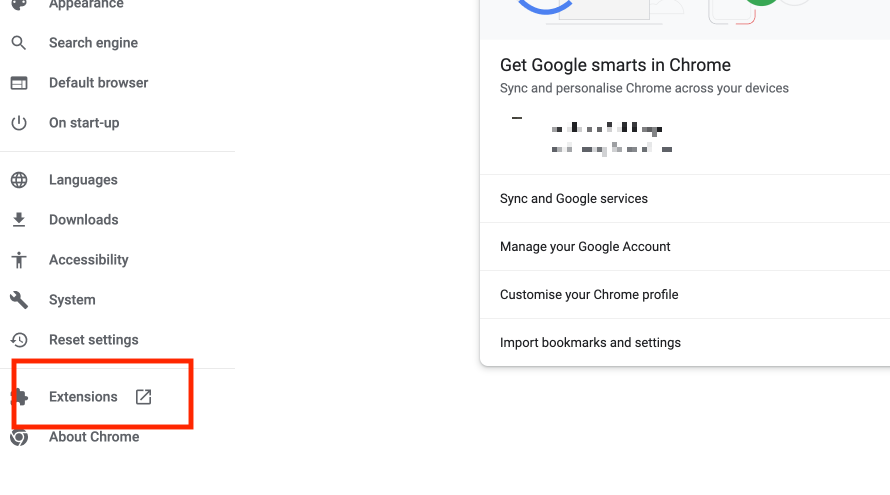Click the external link icon beside Extensions
Screen dimensions: 890x495
point(144,397)
